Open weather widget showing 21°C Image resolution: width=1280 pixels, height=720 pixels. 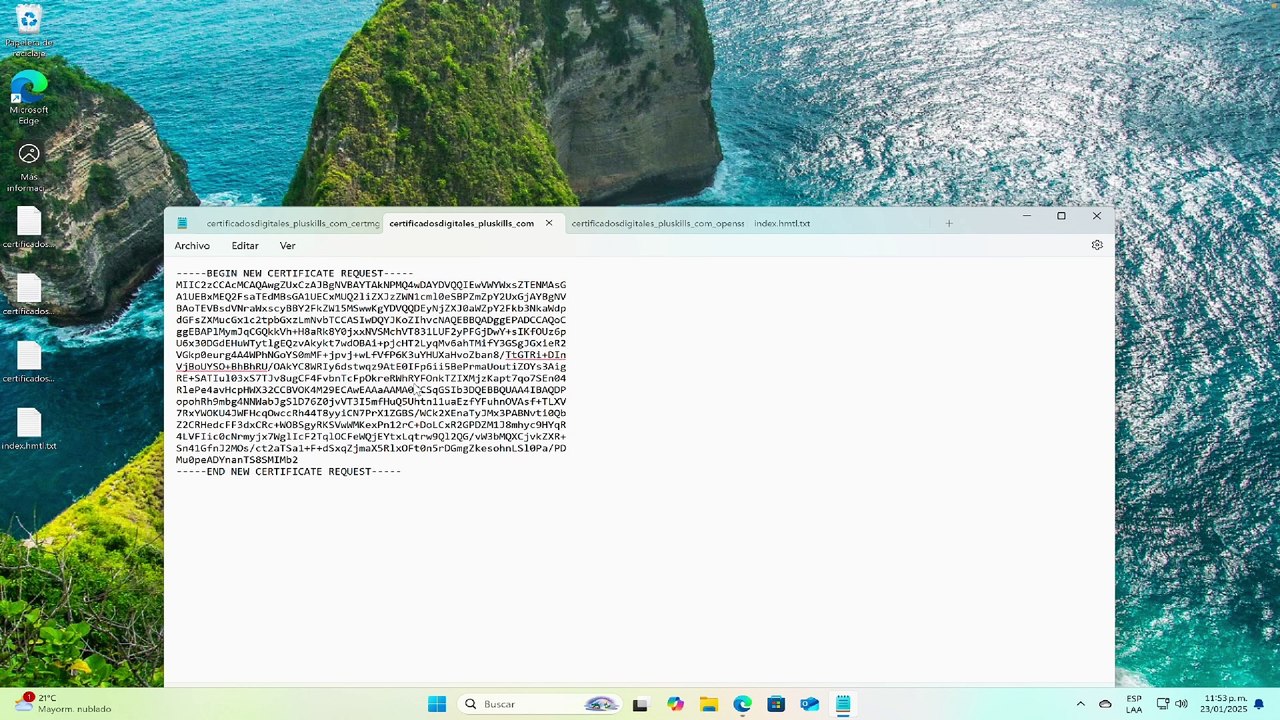click(x=62, y=704)
